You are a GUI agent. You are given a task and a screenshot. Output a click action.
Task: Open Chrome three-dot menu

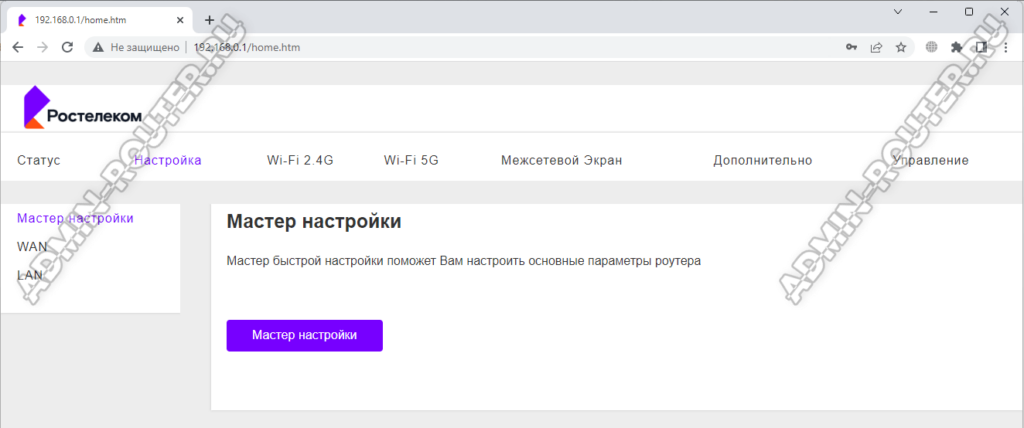tap(1007, 47)
